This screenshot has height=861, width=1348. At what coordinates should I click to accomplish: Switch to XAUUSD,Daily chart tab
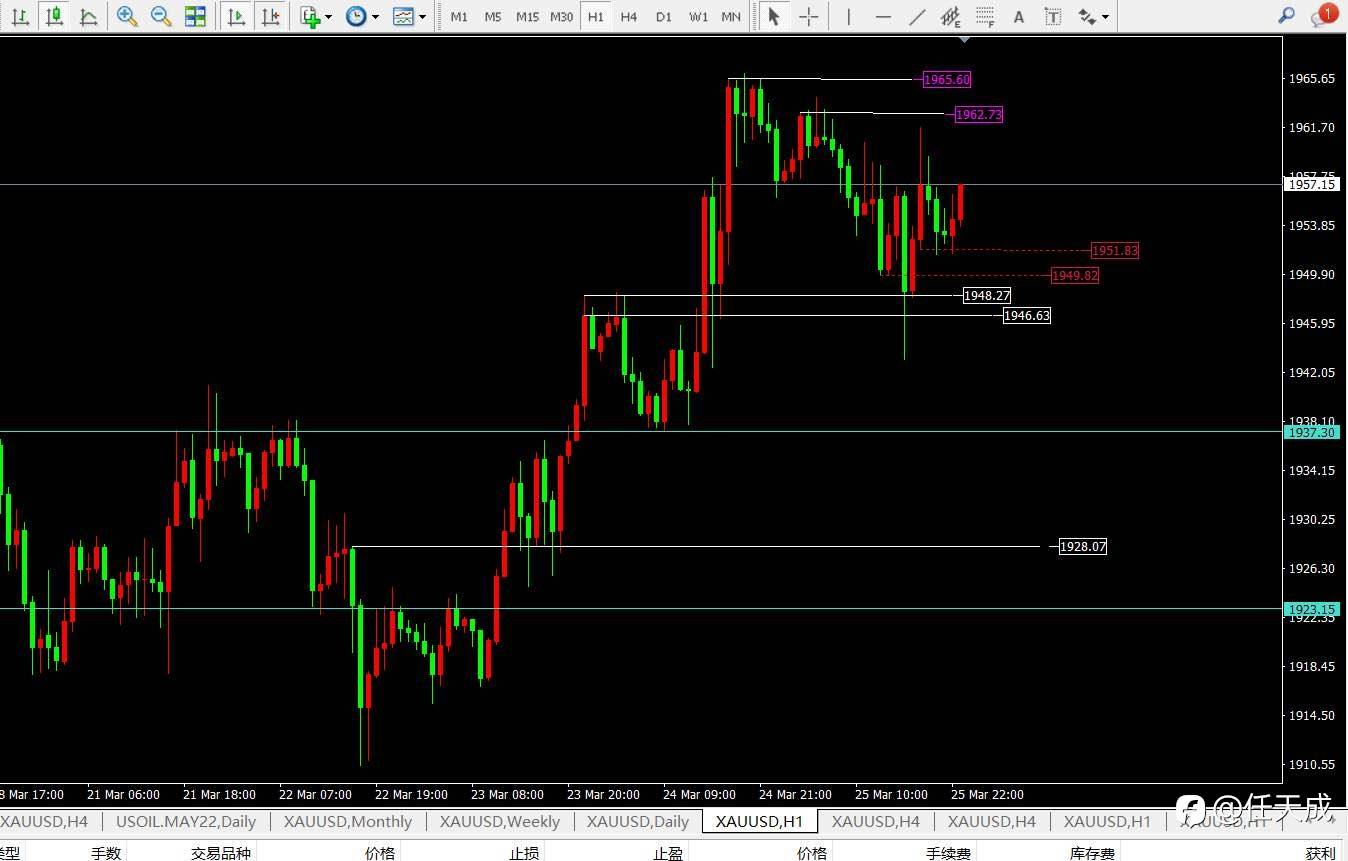638,821
